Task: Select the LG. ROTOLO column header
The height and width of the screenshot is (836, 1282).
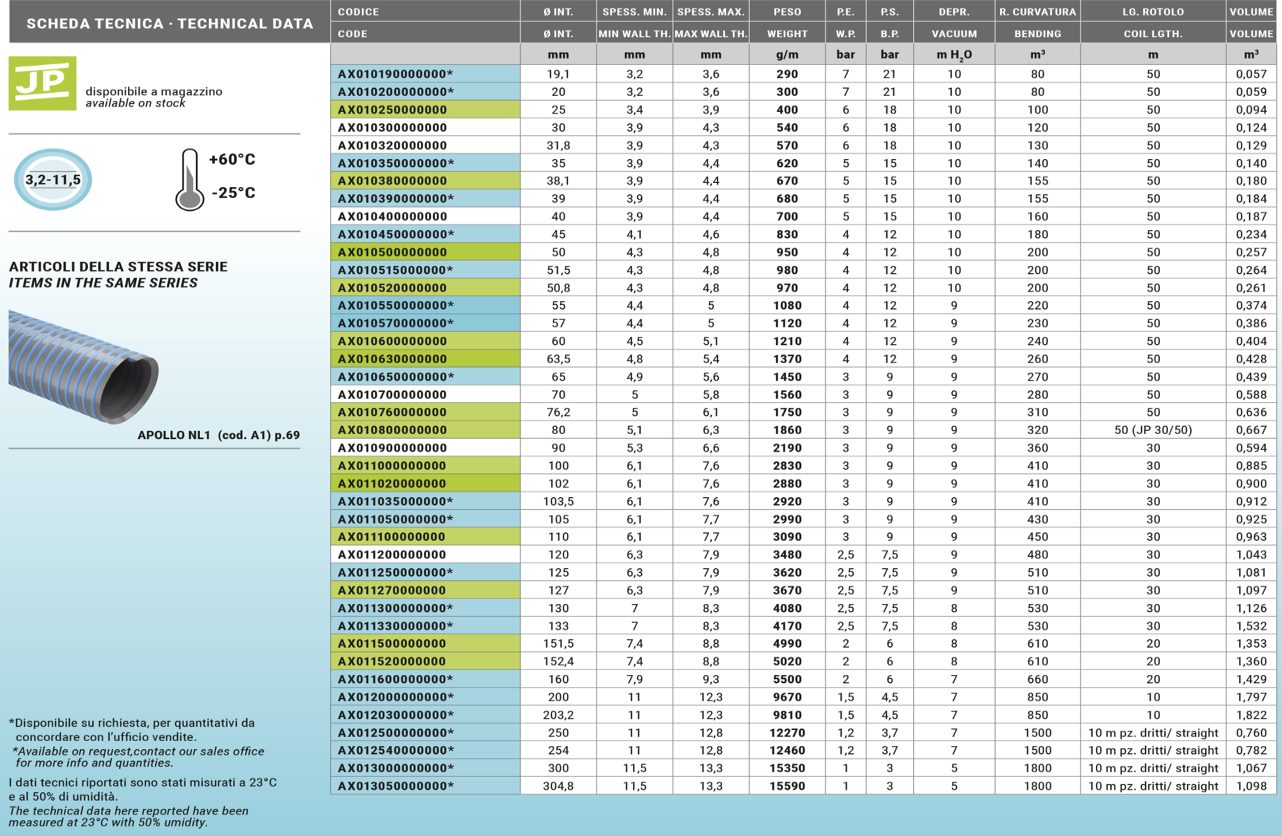Action: tap(1153, 12)
